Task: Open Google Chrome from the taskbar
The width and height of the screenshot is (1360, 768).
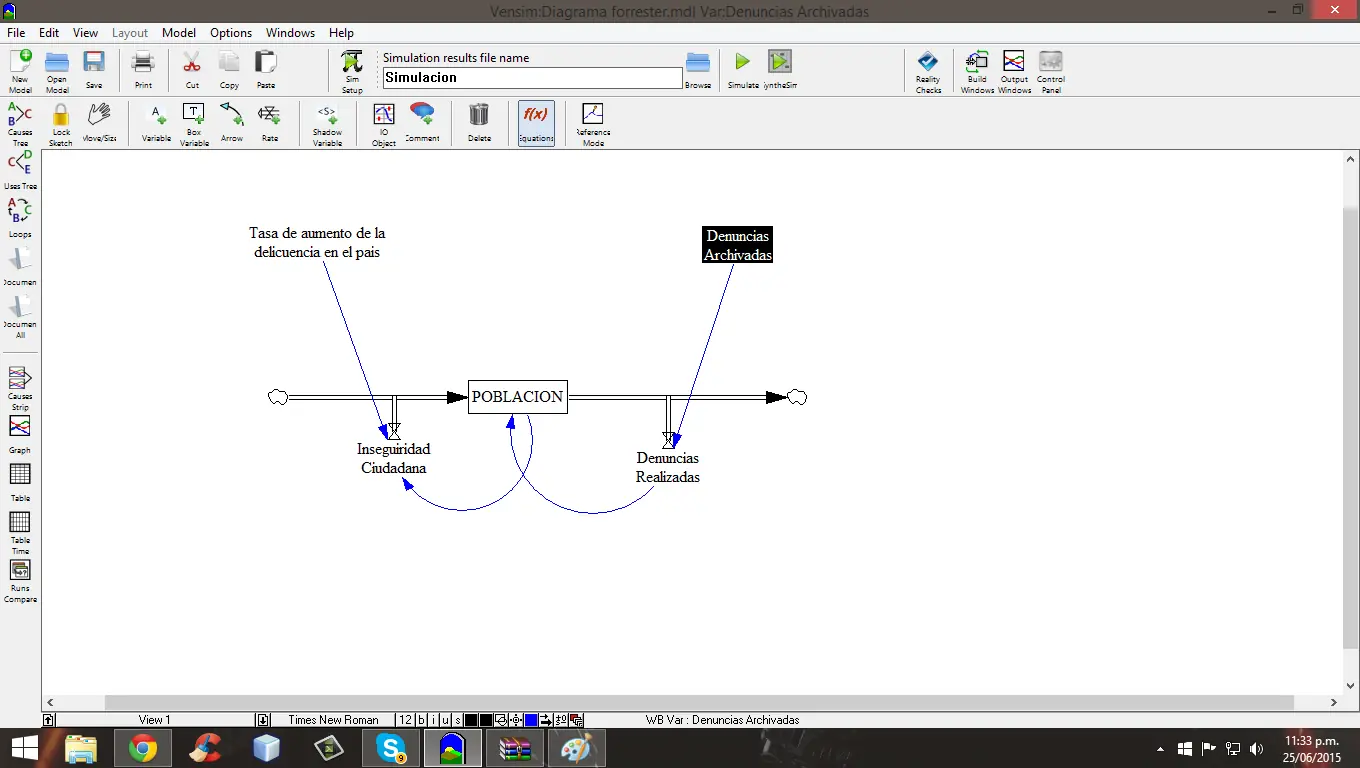Action: tap(142, 748)
